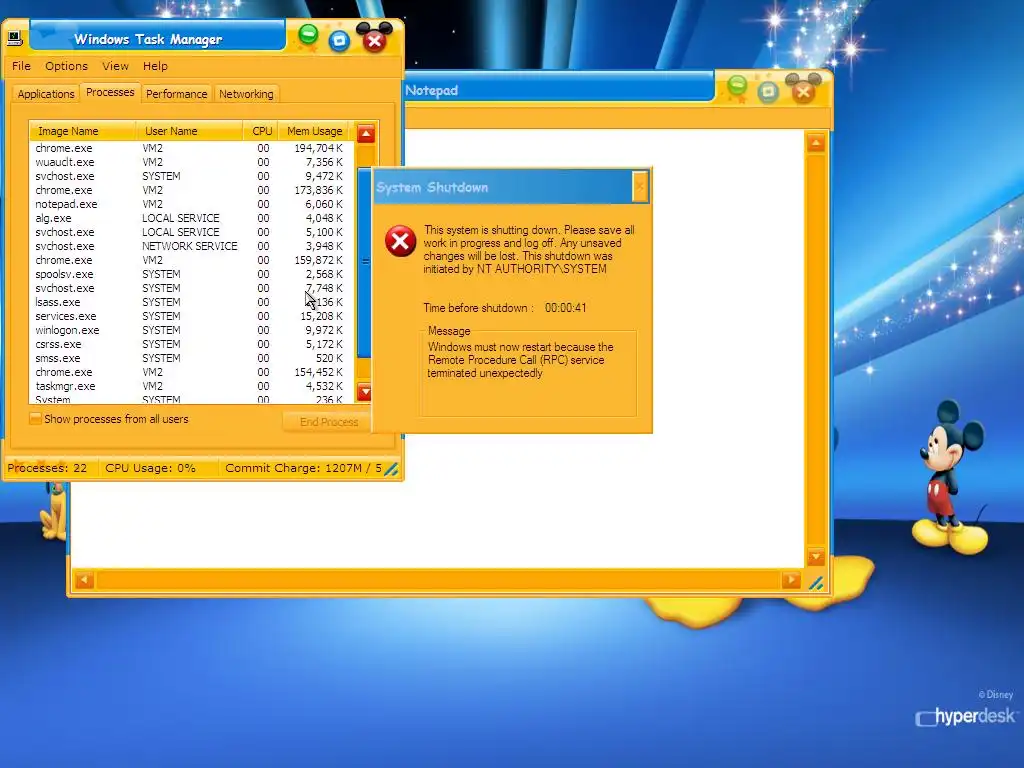Select the Processes tab

tap(110, 92)
